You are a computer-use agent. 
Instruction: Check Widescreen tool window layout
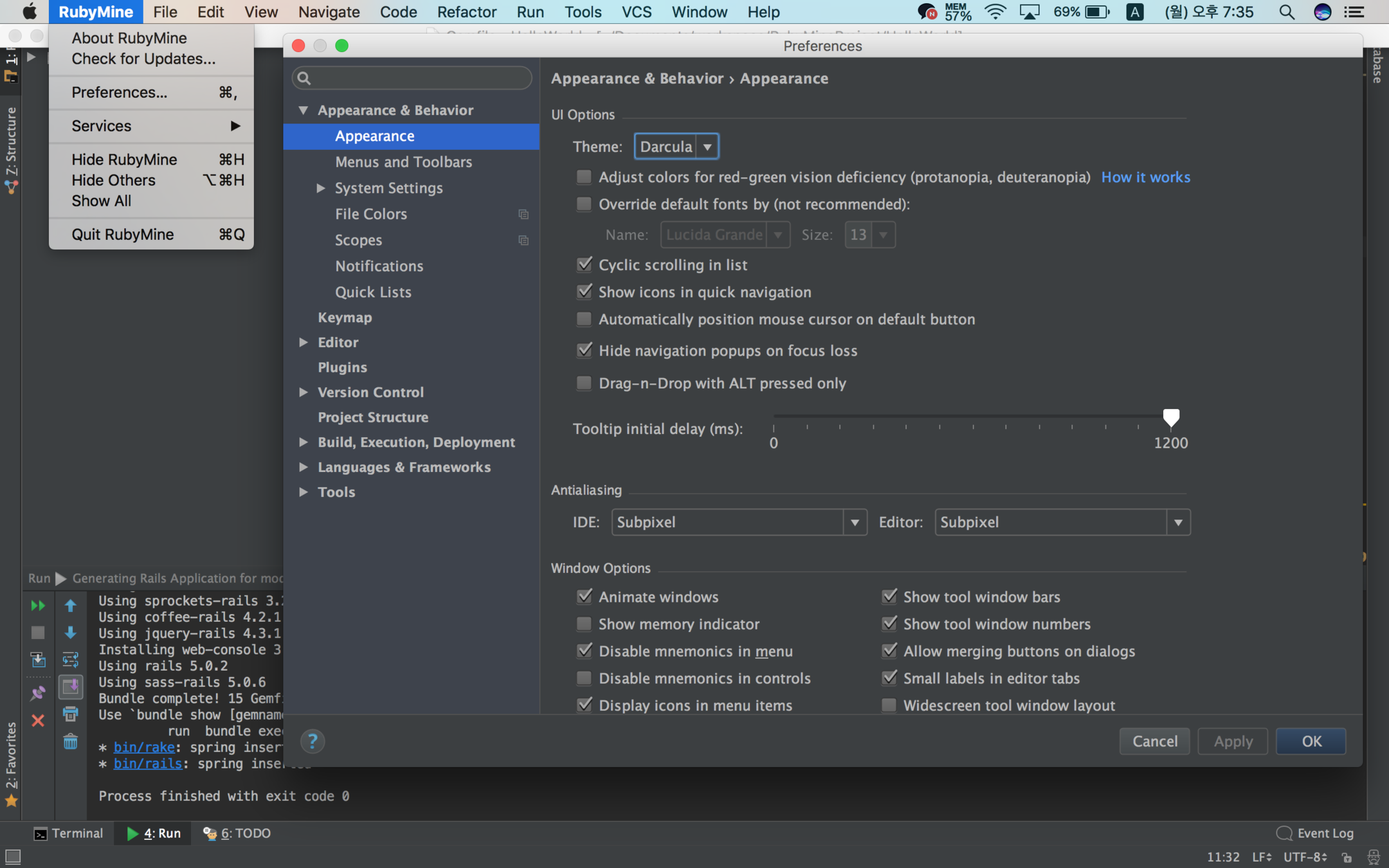(889, 705)
